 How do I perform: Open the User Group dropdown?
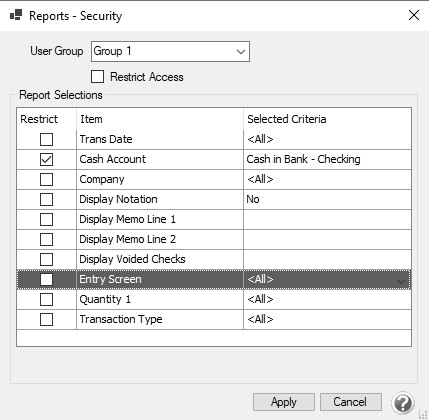pyautogui.click(x=170, y=51)
